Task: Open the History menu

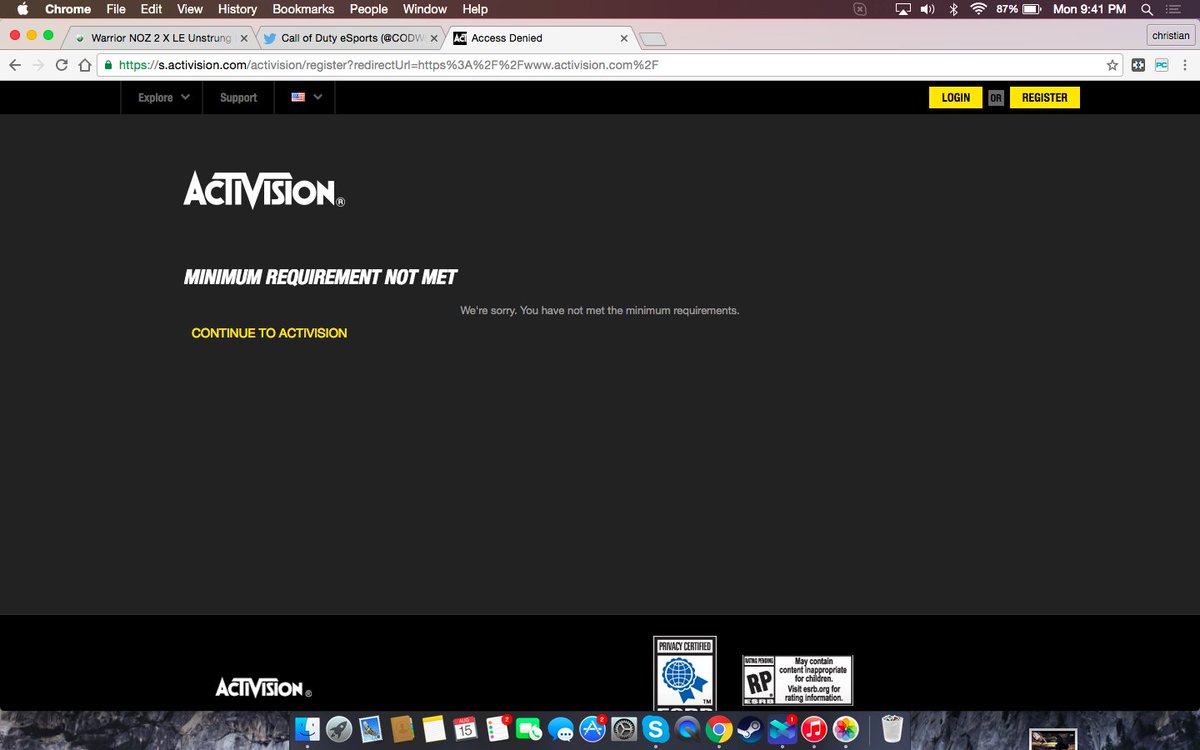Action: [237, 9]
